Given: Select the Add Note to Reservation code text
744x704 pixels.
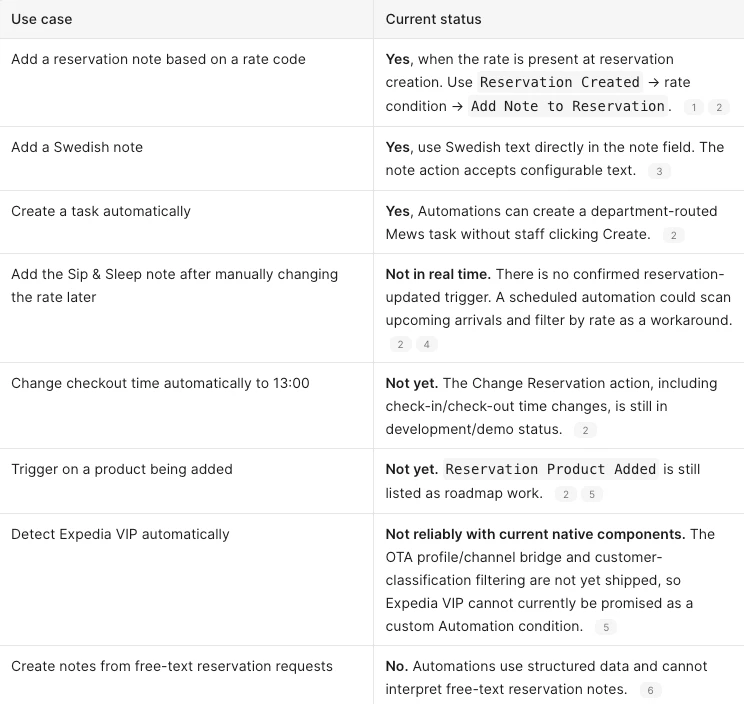Looking at the screenshot, I should pos(567,106).
